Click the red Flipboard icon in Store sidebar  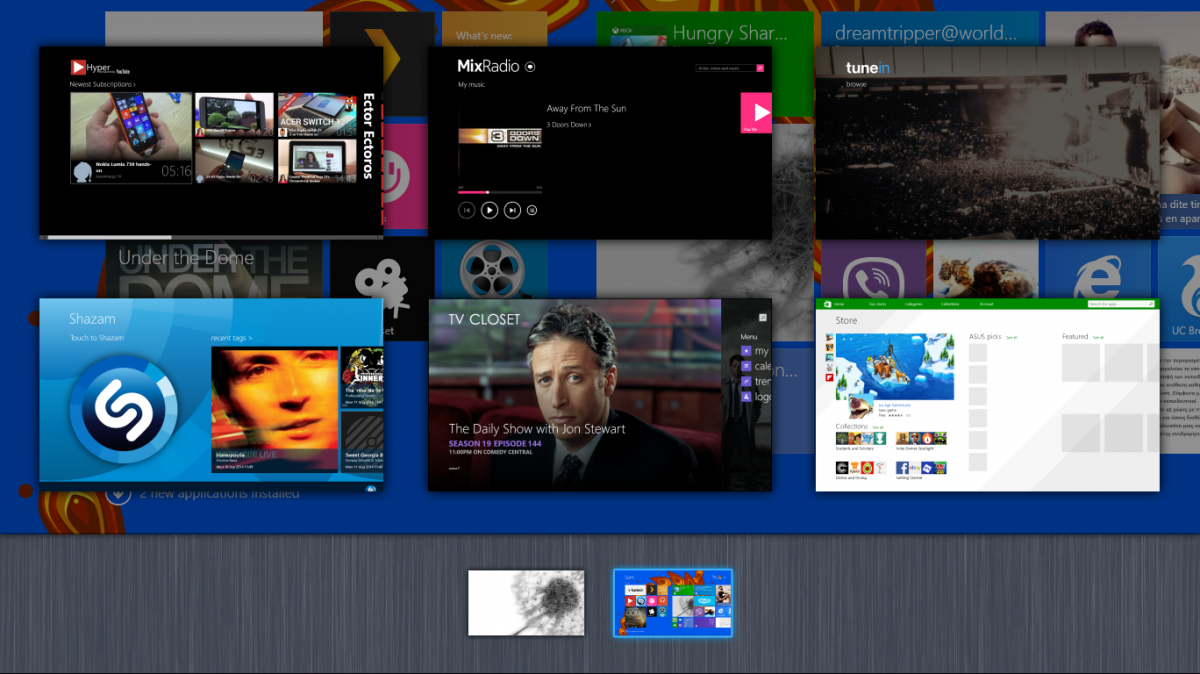pos(829,378)
